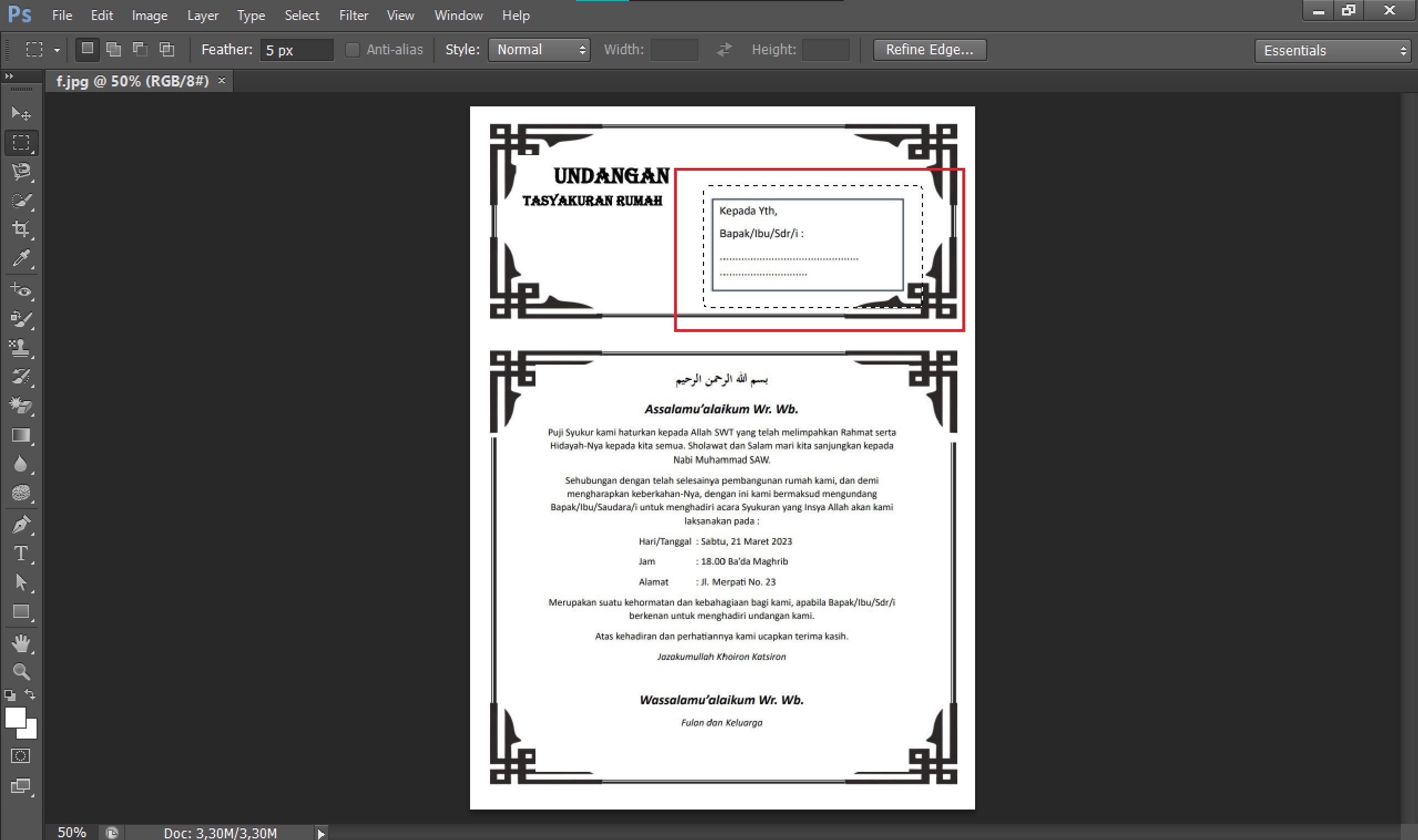Image resolution: width=1418 pixels, height=840 pixels.
Task: Select the Move tool
Action: pos(21,114)
